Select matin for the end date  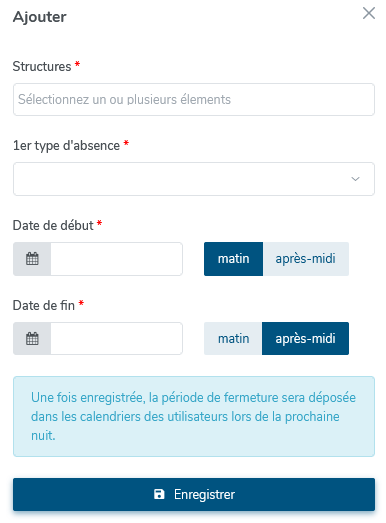233,339
